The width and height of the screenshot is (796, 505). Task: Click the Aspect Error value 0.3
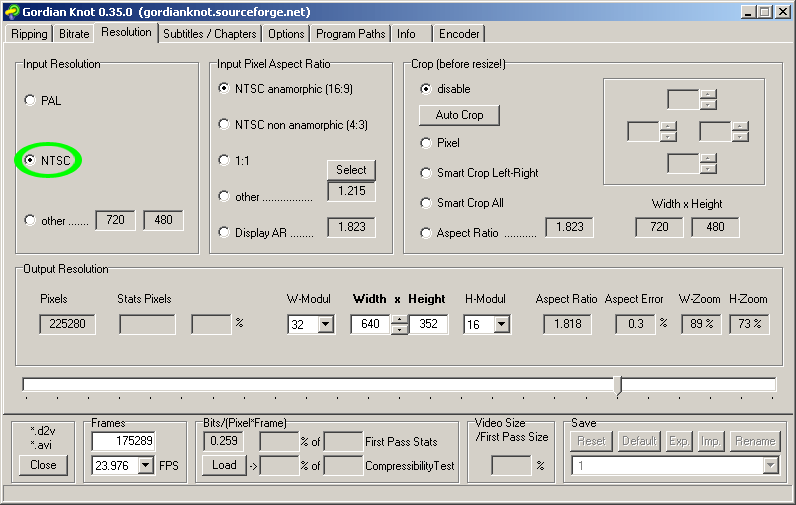click(636, 324)
